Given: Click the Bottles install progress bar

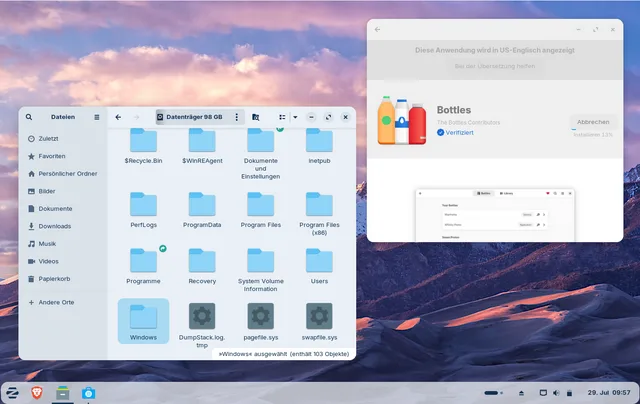Looking at the screenshot, I should [593, 130].
